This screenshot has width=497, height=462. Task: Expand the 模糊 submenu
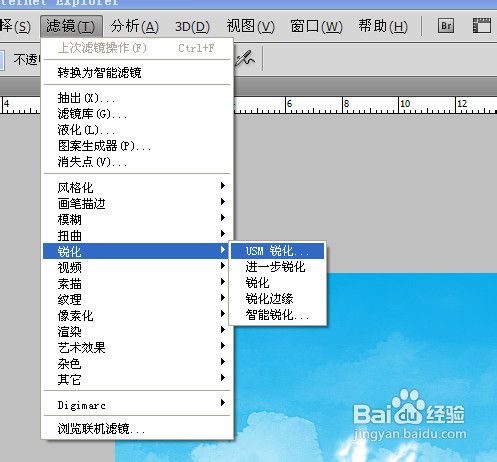tap(137, 219)
